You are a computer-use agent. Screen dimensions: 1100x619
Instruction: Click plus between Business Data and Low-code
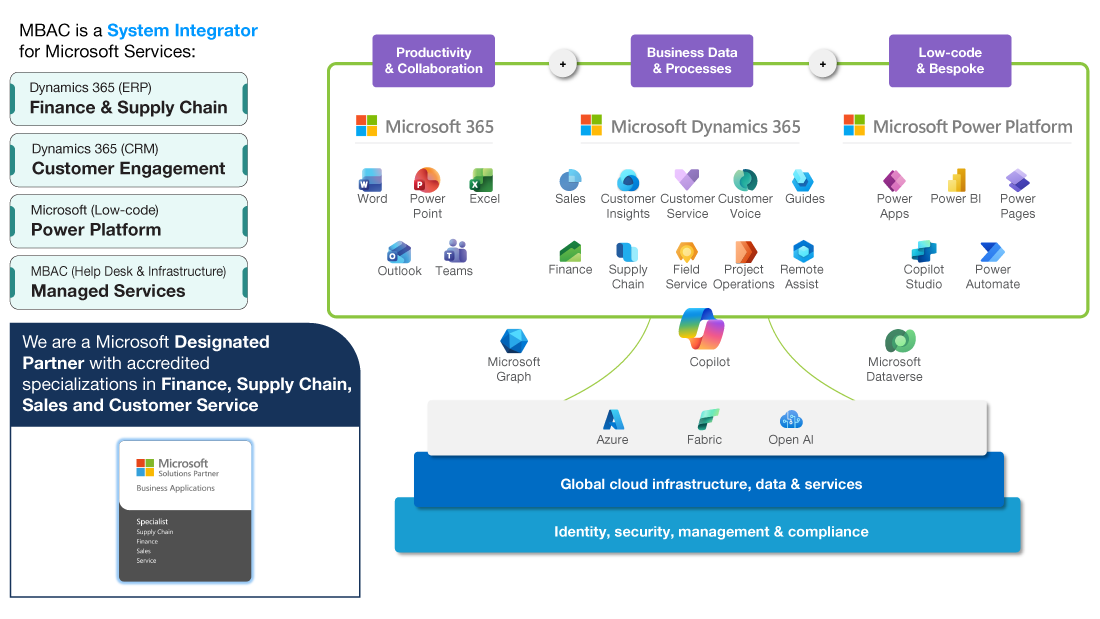[822, 64]
